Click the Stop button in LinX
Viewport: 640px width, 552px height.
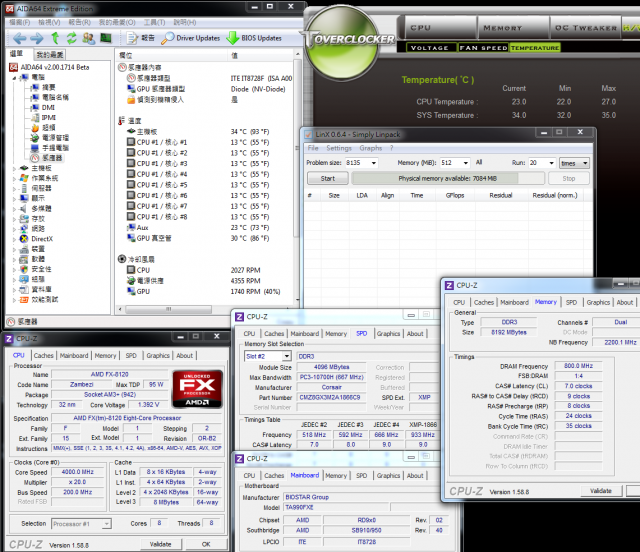click(569, 178)
